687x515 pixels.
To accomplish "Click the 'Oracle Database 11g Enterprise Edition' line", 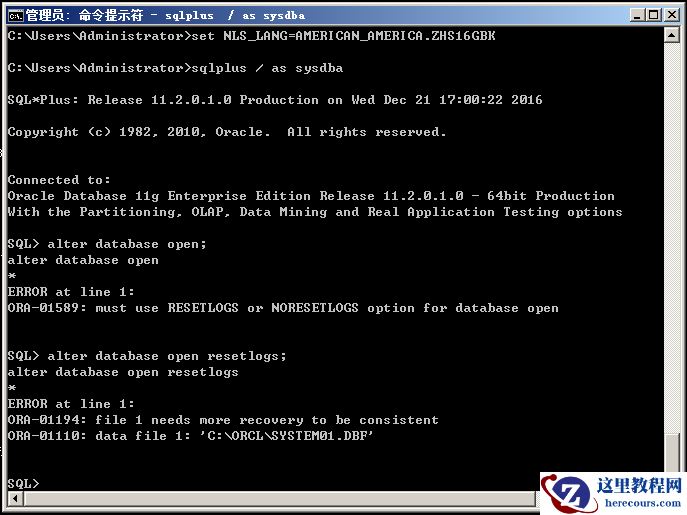I will (x=311, y=196).
